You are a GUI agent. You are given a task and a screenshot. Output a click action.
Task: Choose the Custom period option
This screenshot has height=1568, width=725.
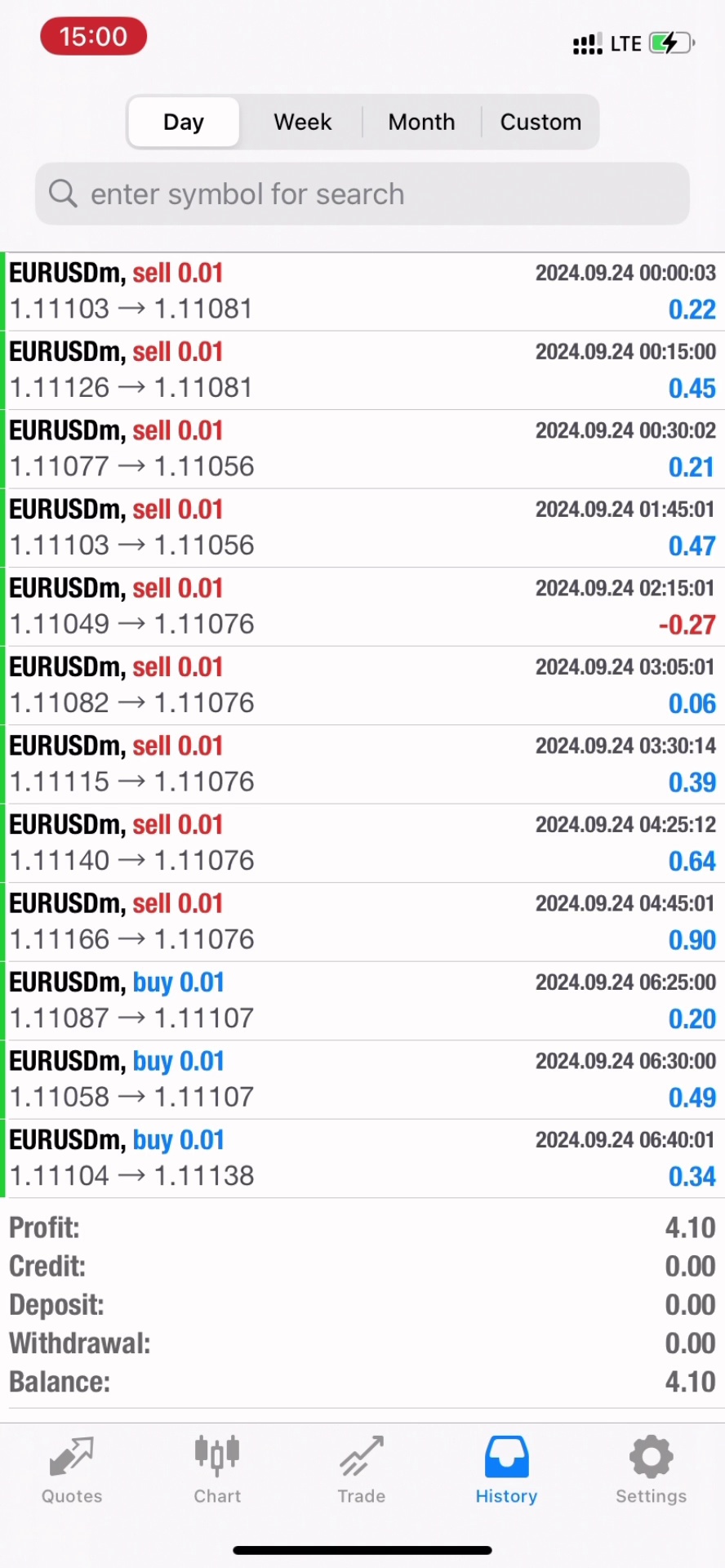pyautogui.click(x=540, y=122)
